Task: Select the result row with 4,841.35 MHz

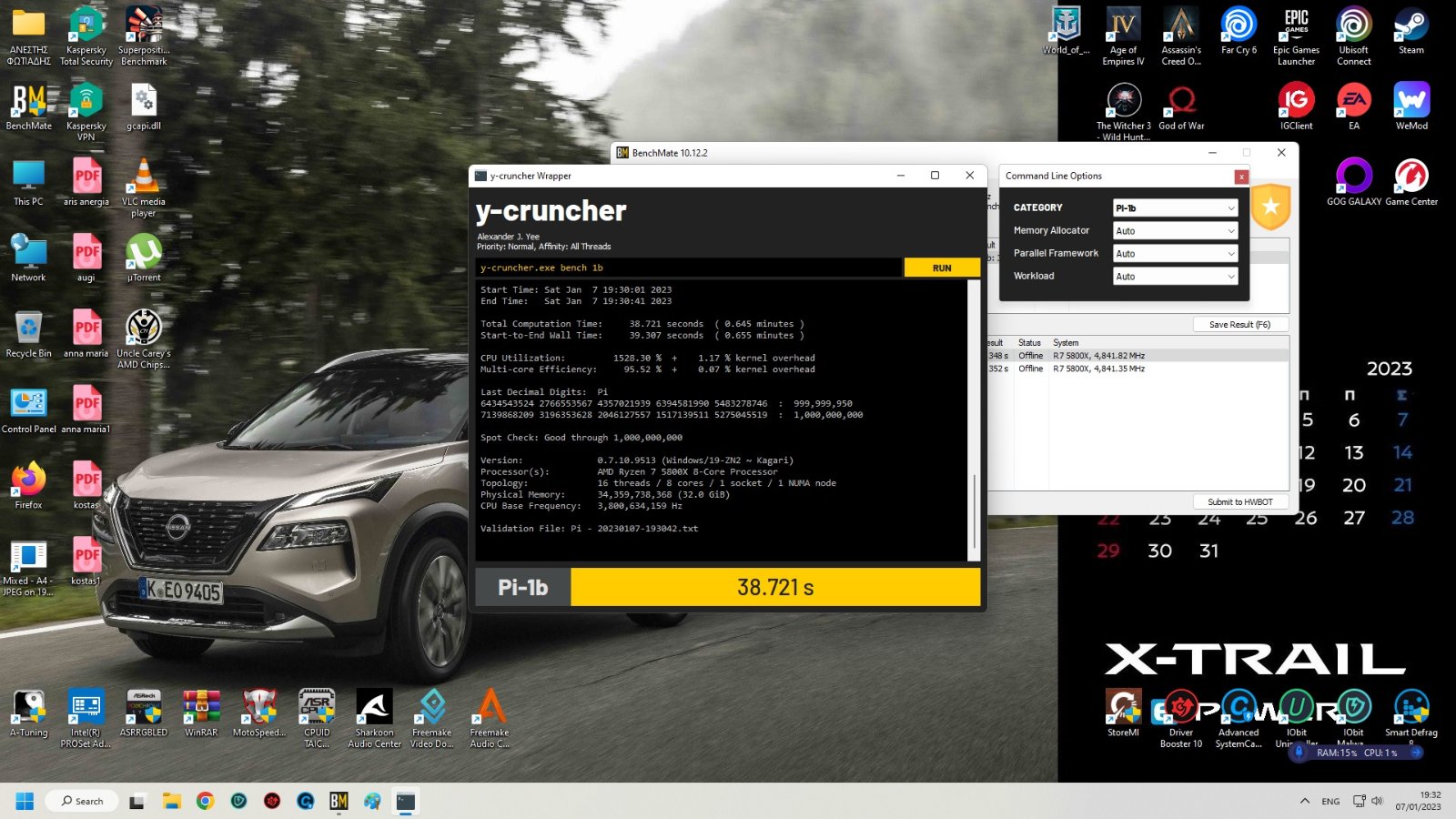Action: tap(1137, 369)
